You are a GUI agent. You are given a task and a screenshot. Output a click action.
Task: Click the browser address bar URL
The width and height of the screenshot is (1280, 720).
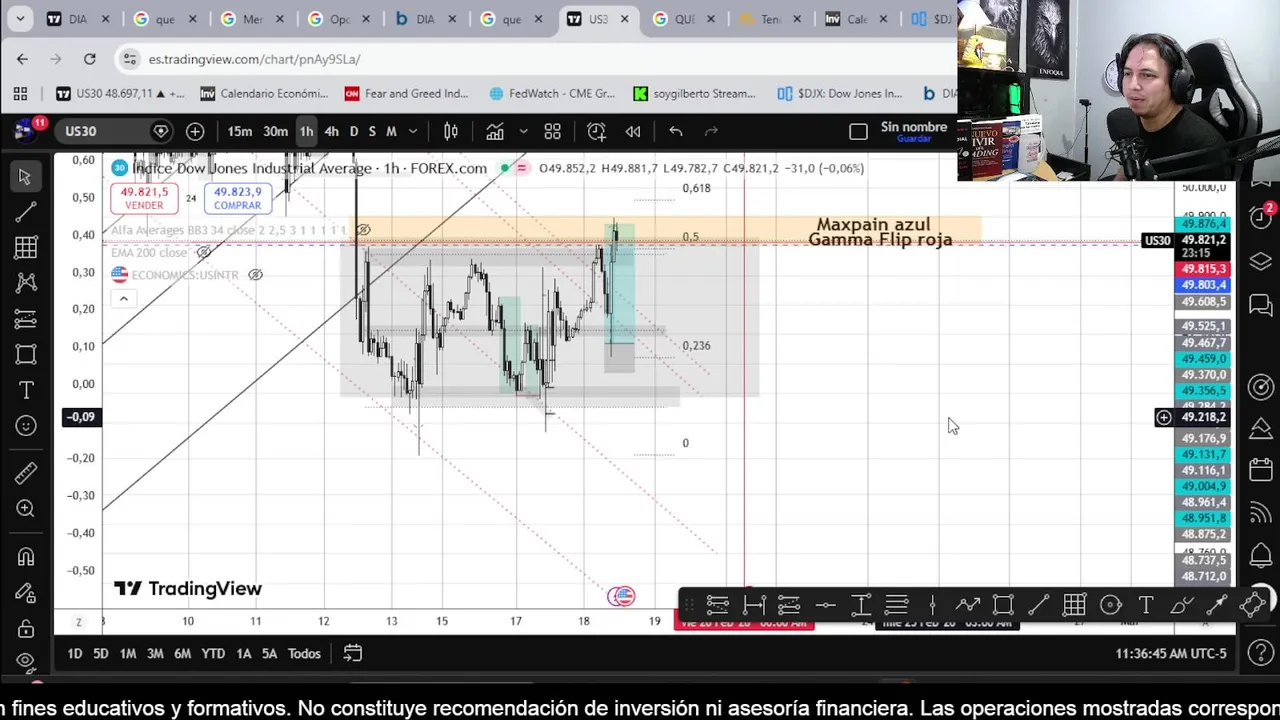point(254,59)
